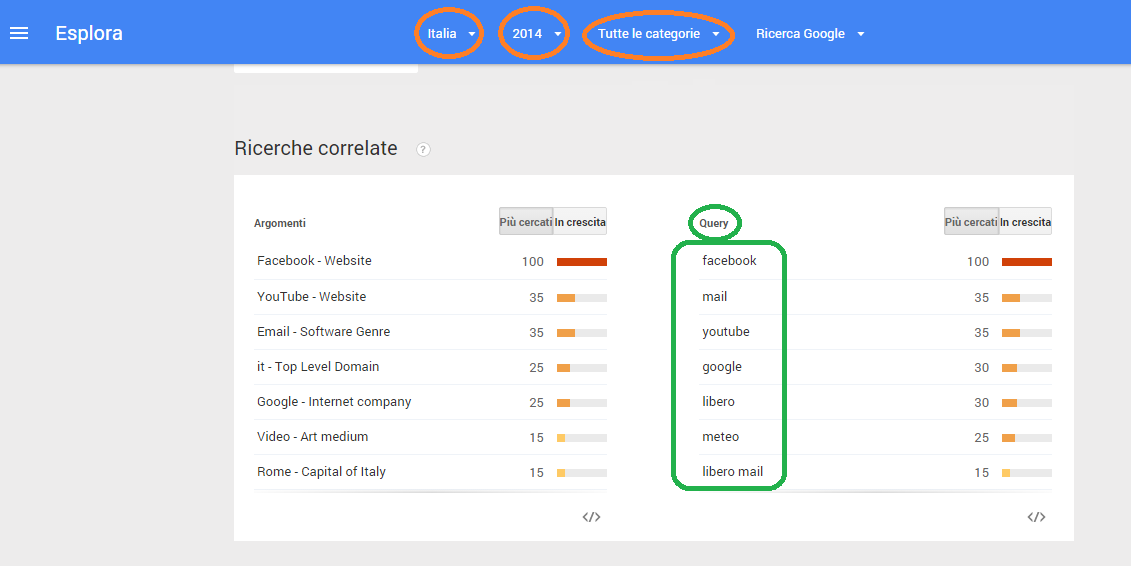Open the Rome - Capital of Italy topic
This screenshot has height=566, width=1131.
[x=321, y=472]
